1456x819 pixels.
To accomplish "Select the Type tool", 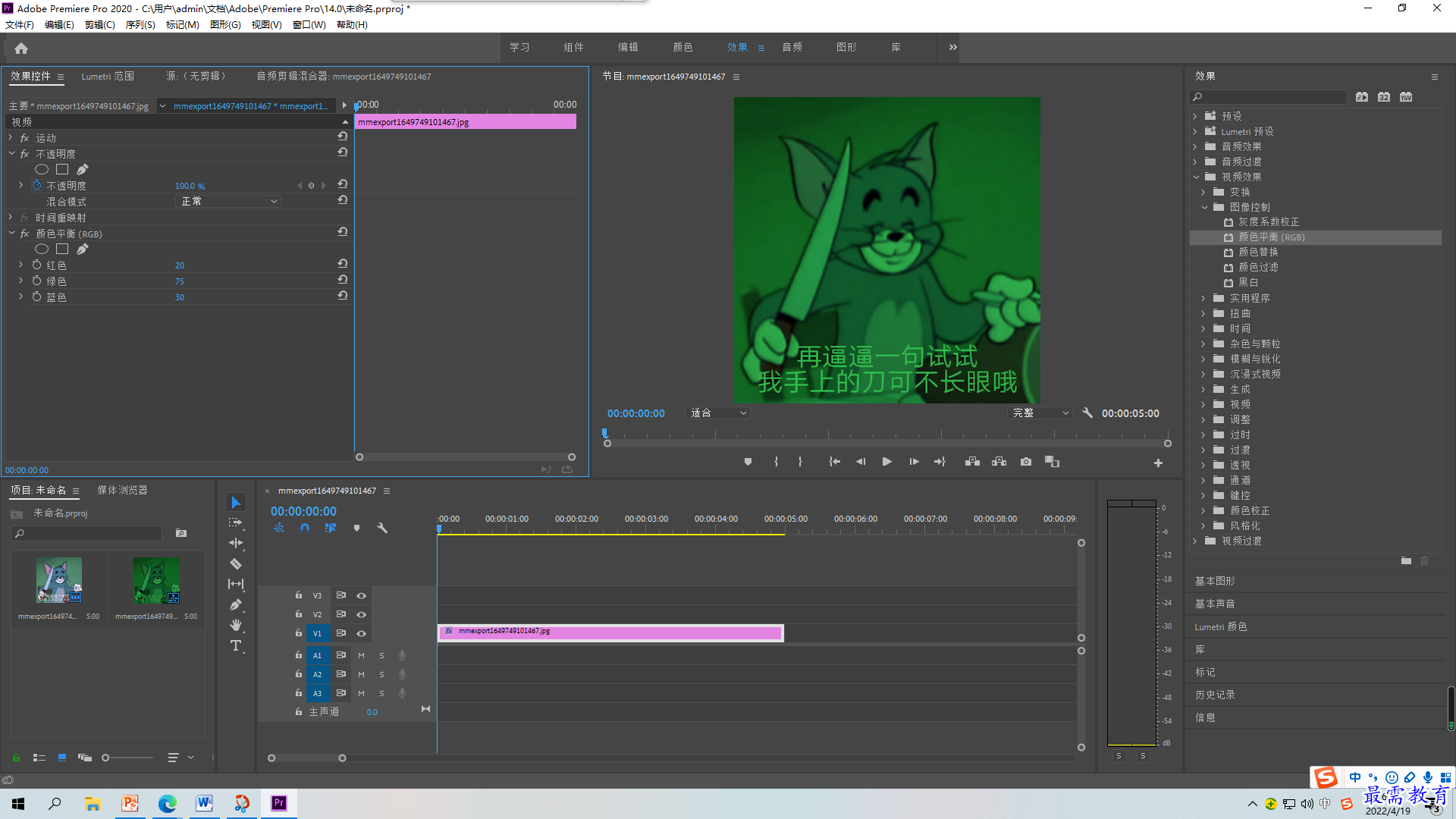I will 236,645.
